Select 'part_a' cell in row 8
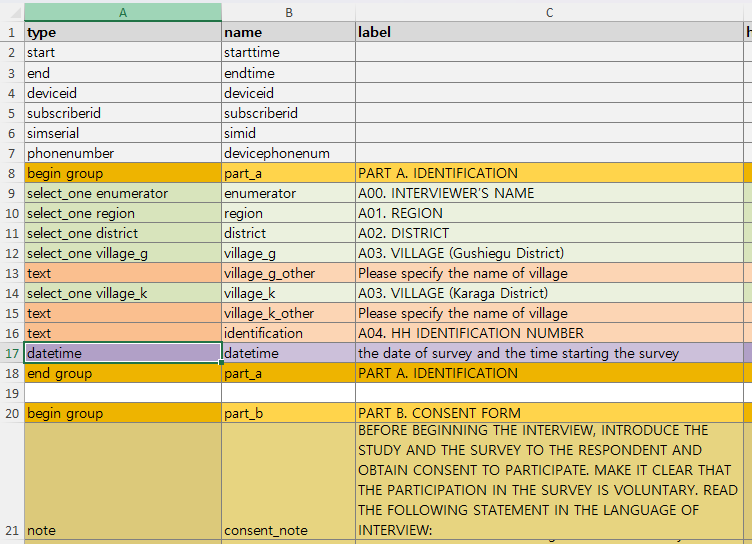752x544 pixels. point(289,173)
